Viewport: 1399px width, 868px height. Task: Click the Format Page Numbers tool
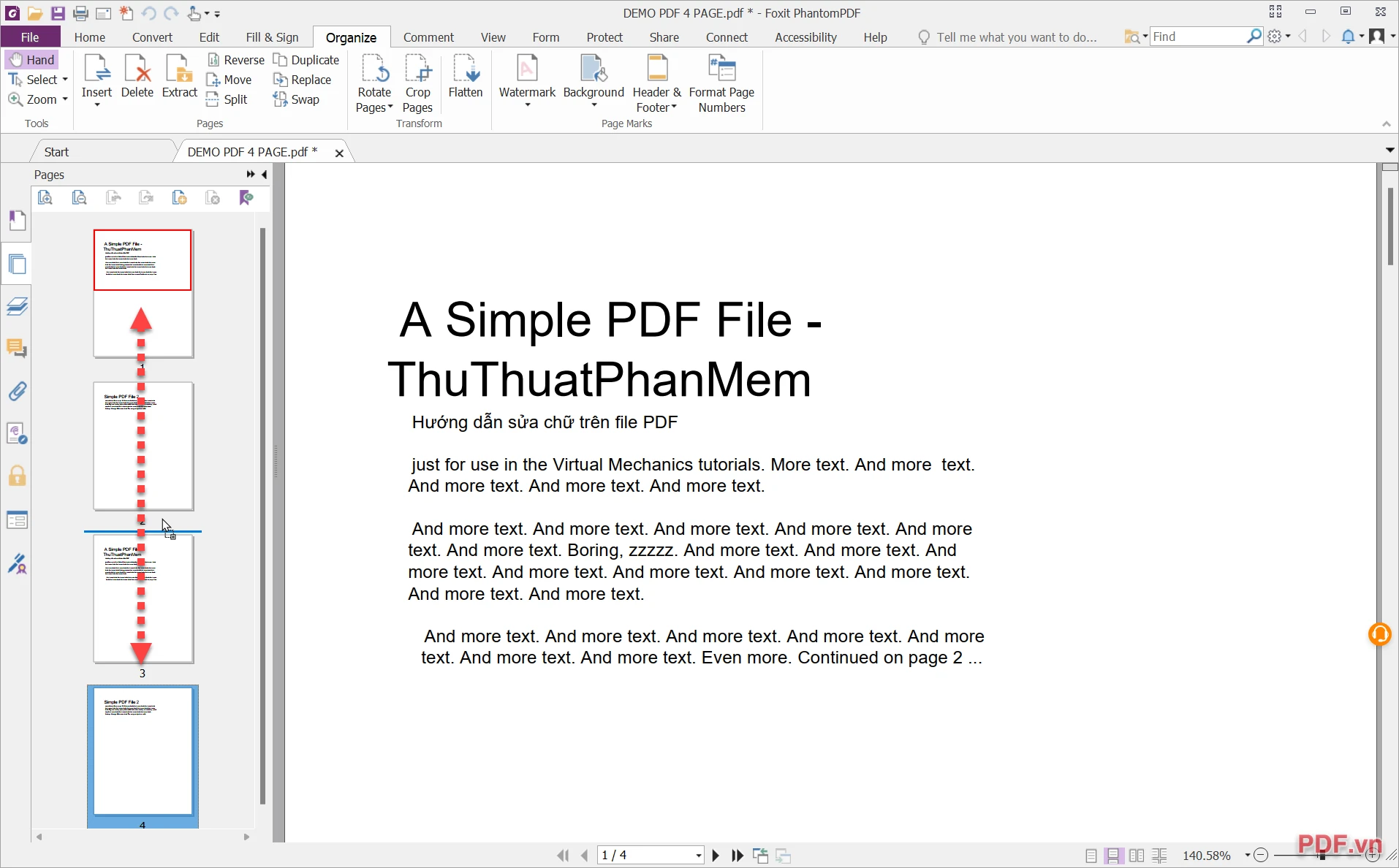pyautogui.click(x=721, y=83)
